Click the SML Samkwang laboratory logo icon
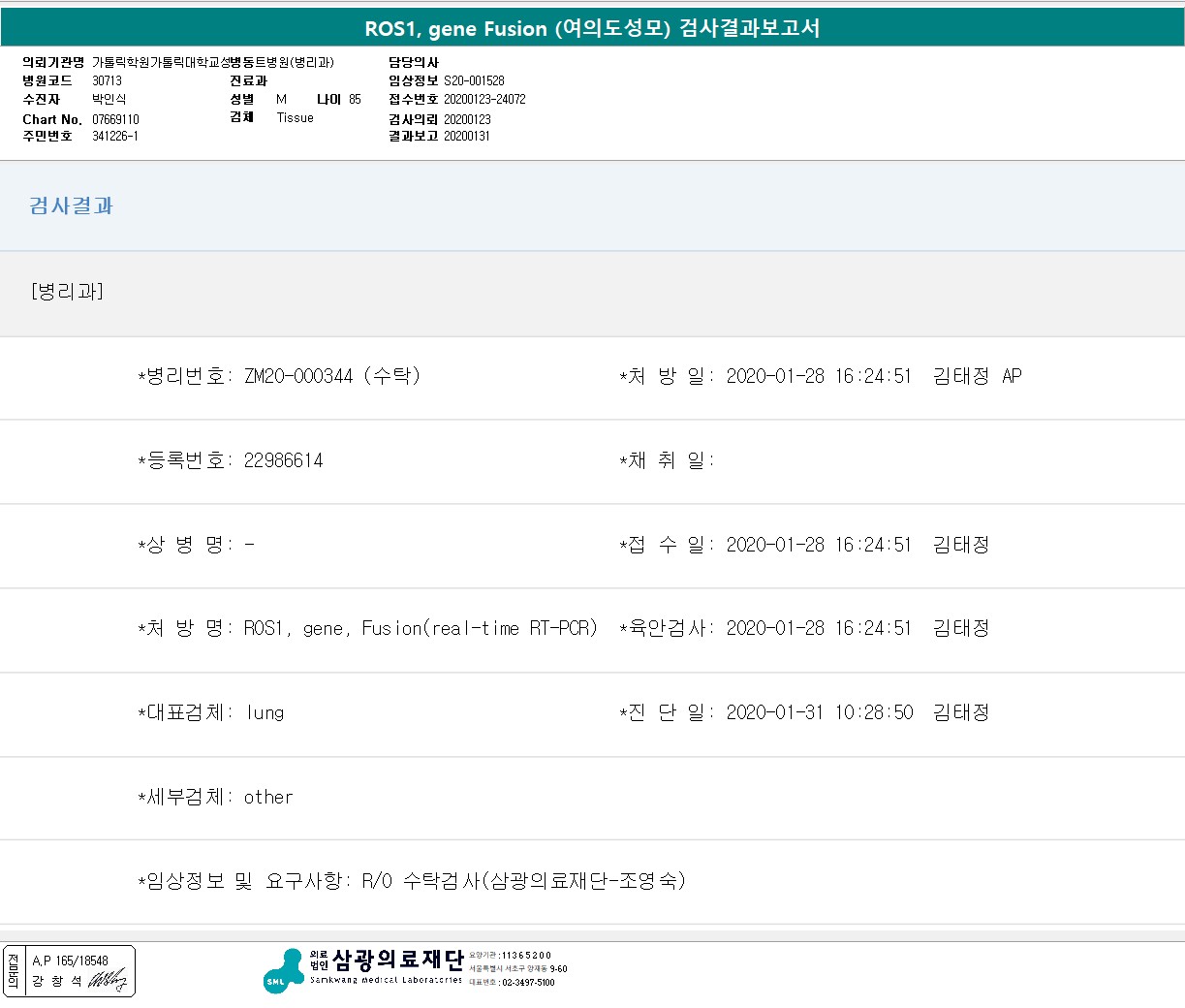This screenshot has height=1008, width=1185. tap(284, 971)
